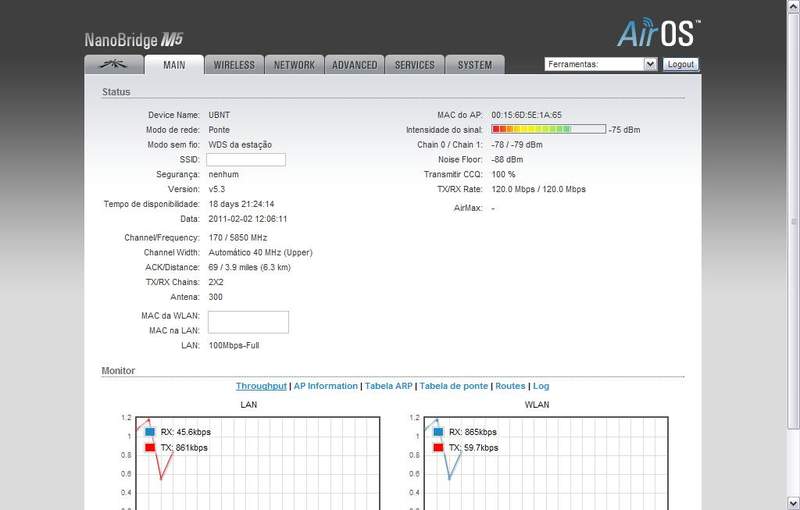
Task: Open the WIRELESS tab
Action: coord(234,65)
